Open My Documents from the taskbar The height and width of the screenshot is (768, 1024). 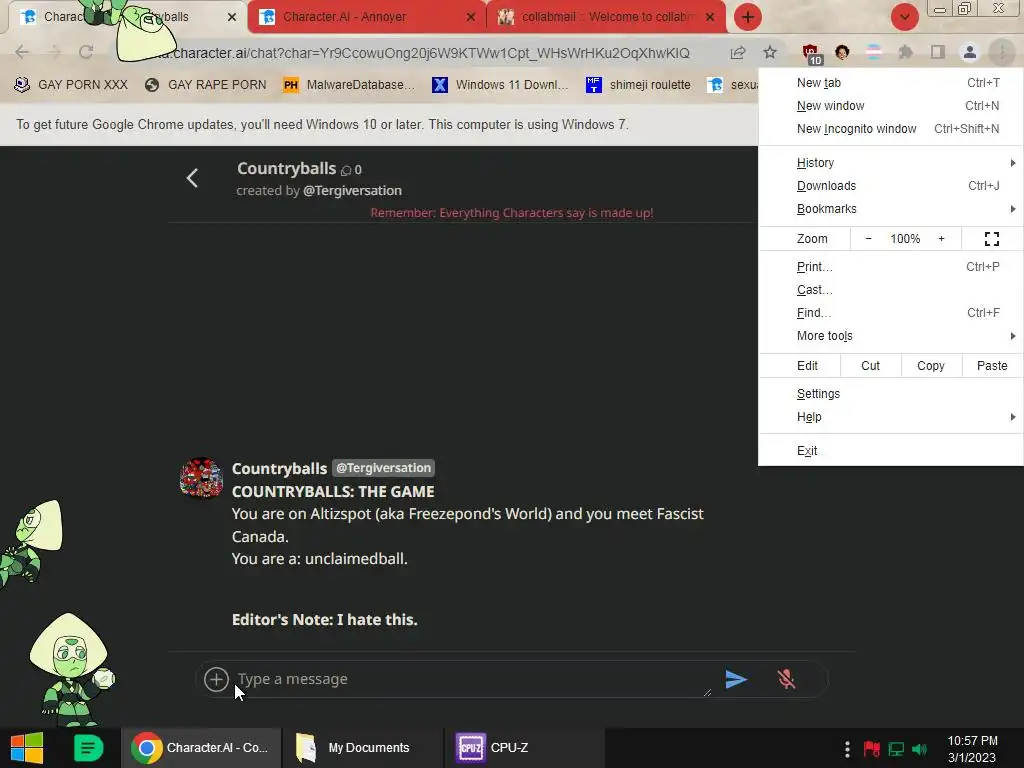(x=362, y=748)
